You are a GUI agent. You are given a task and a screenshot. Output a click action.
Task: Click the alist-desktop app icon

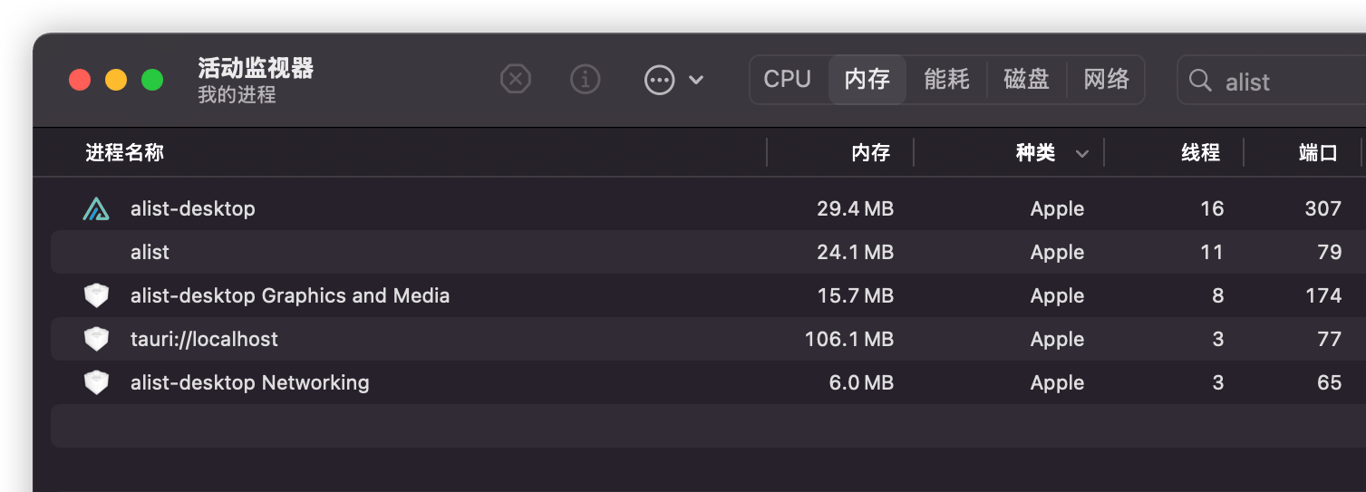[96, 209]
